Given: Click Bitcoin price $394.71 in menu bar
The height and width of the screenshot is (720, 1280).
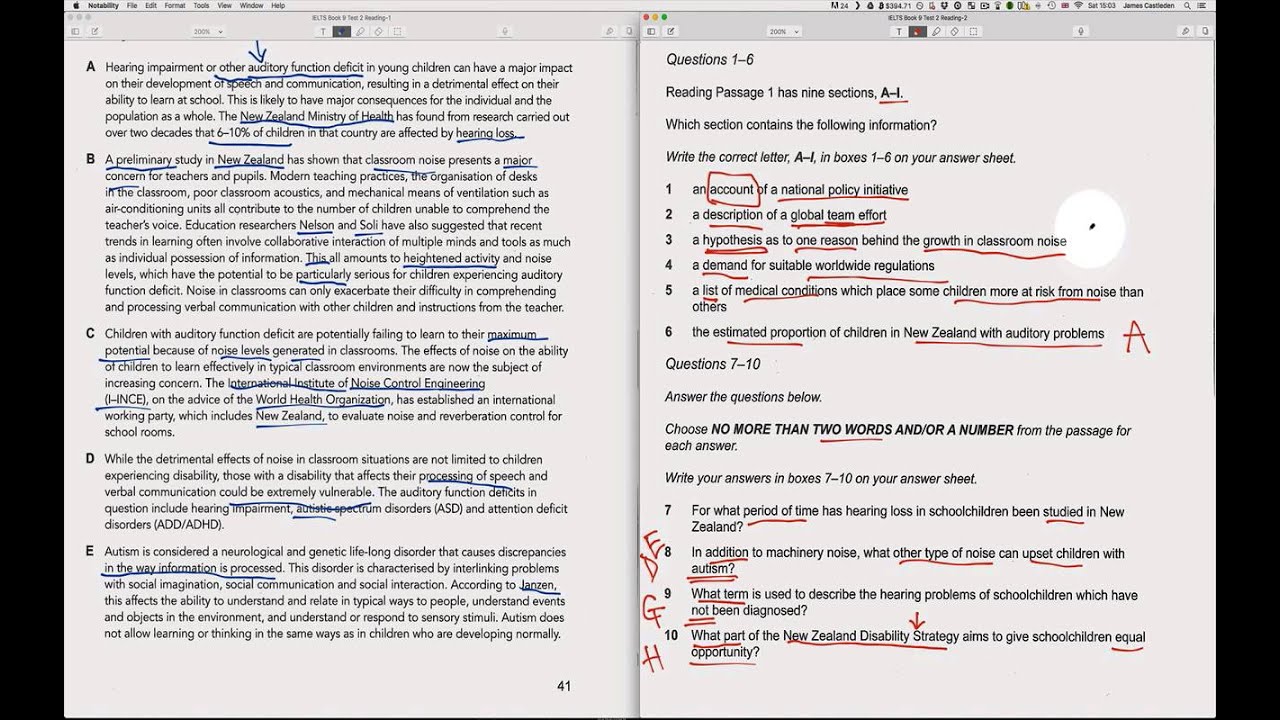Looking at the screenshot, I should tap(895, 6).
